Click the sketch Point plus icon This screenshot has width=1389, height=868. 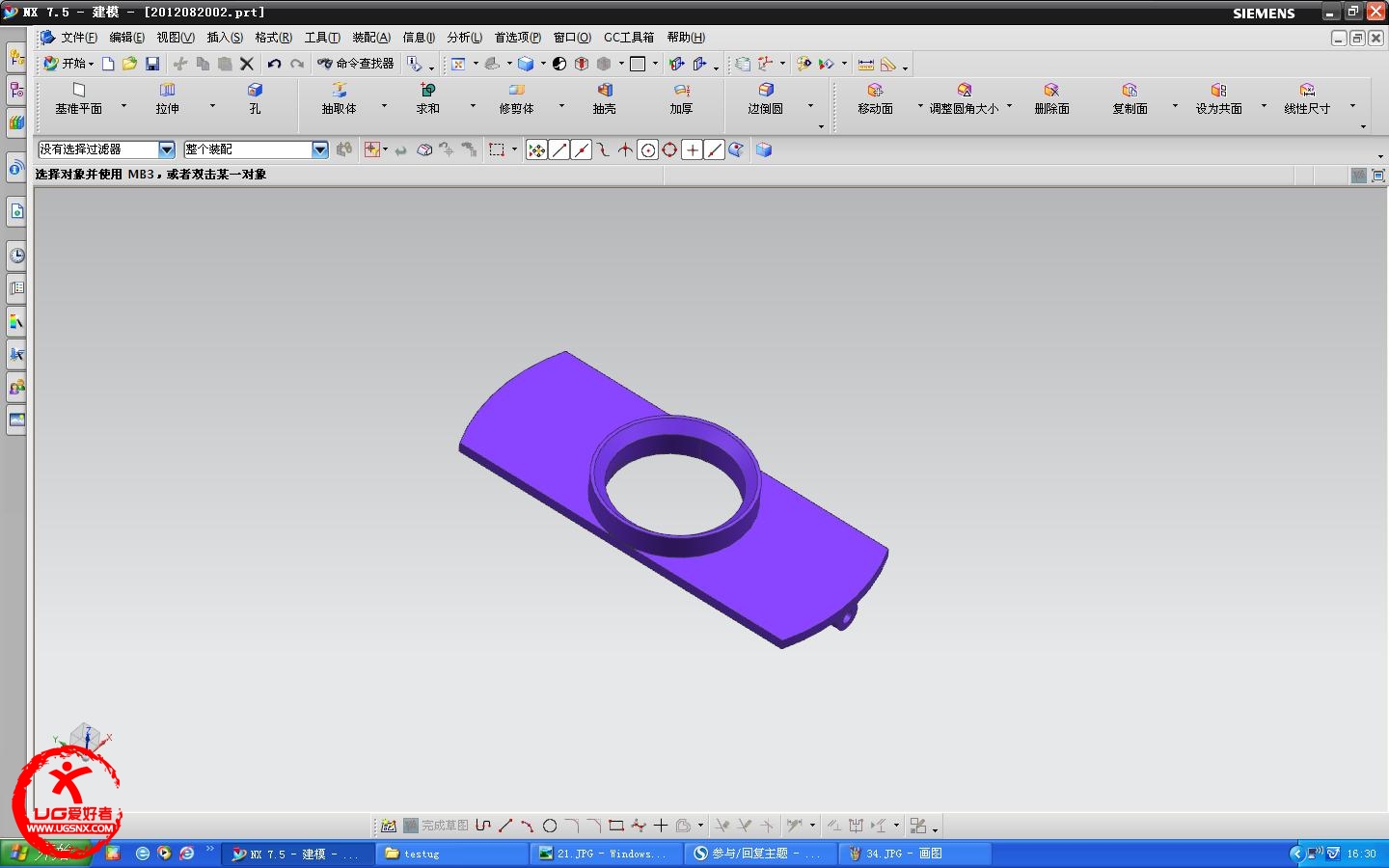(x=661, y=826)
